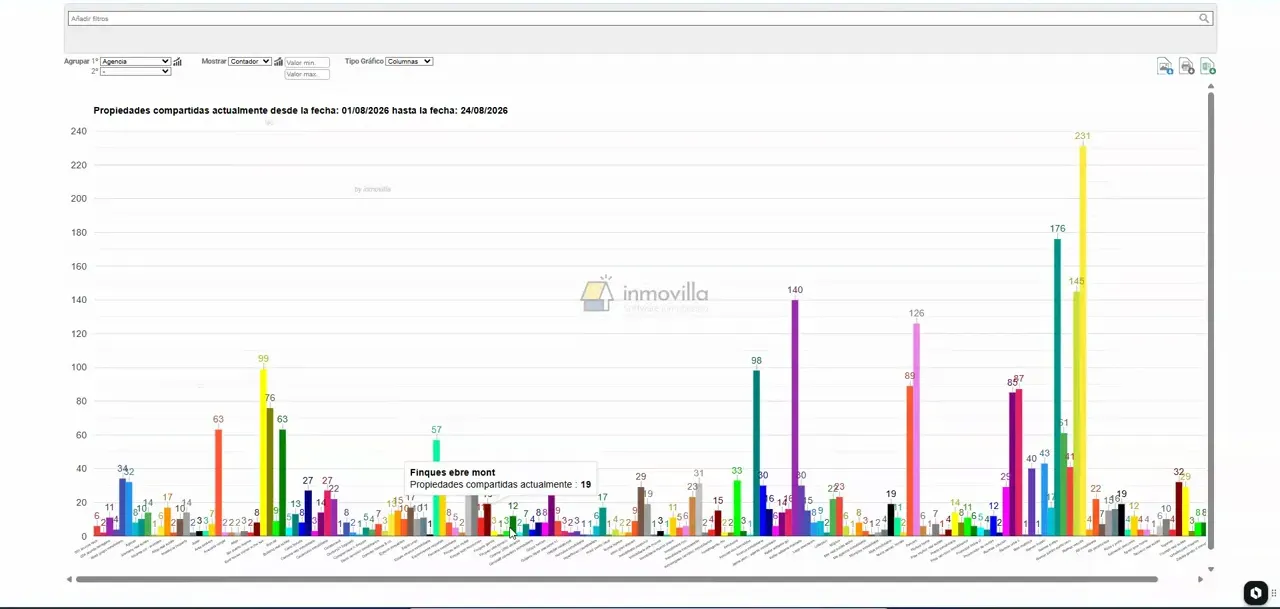Click the left arrow of the horizontal scrollbar

point(69,579)
